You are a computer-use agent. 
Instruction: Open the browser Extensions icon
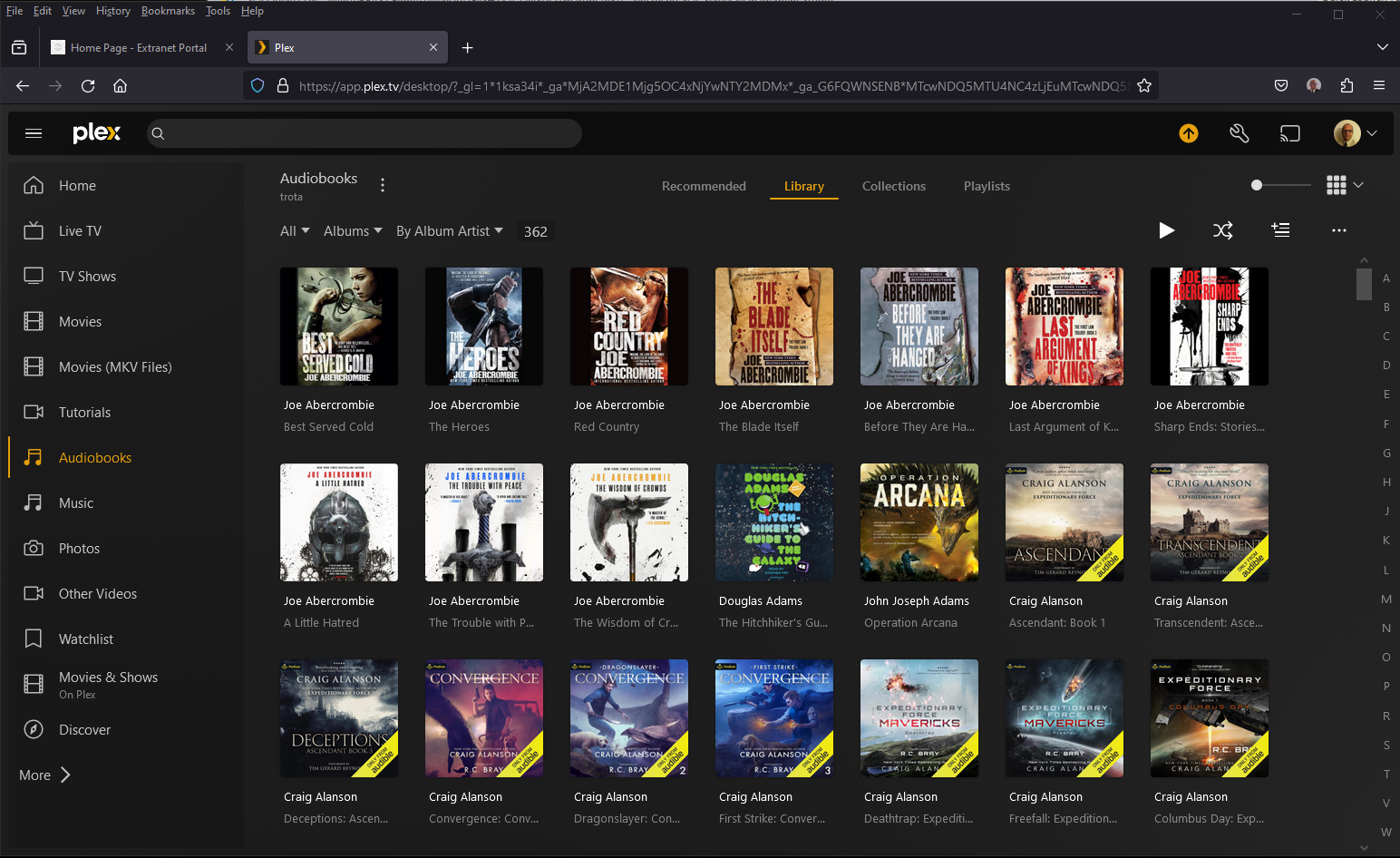click(x=1347, y=86)
